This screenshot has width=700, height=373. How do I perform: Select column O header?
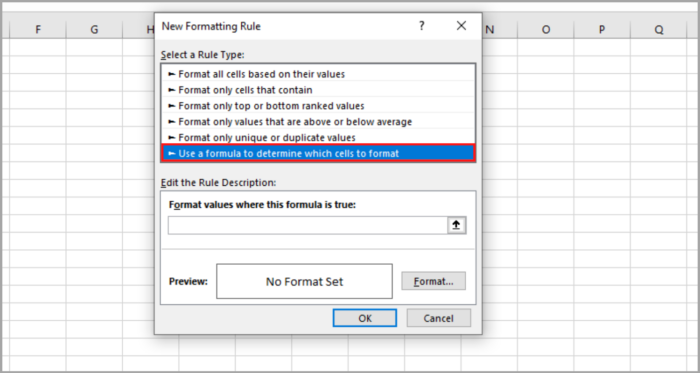[546, 29]
